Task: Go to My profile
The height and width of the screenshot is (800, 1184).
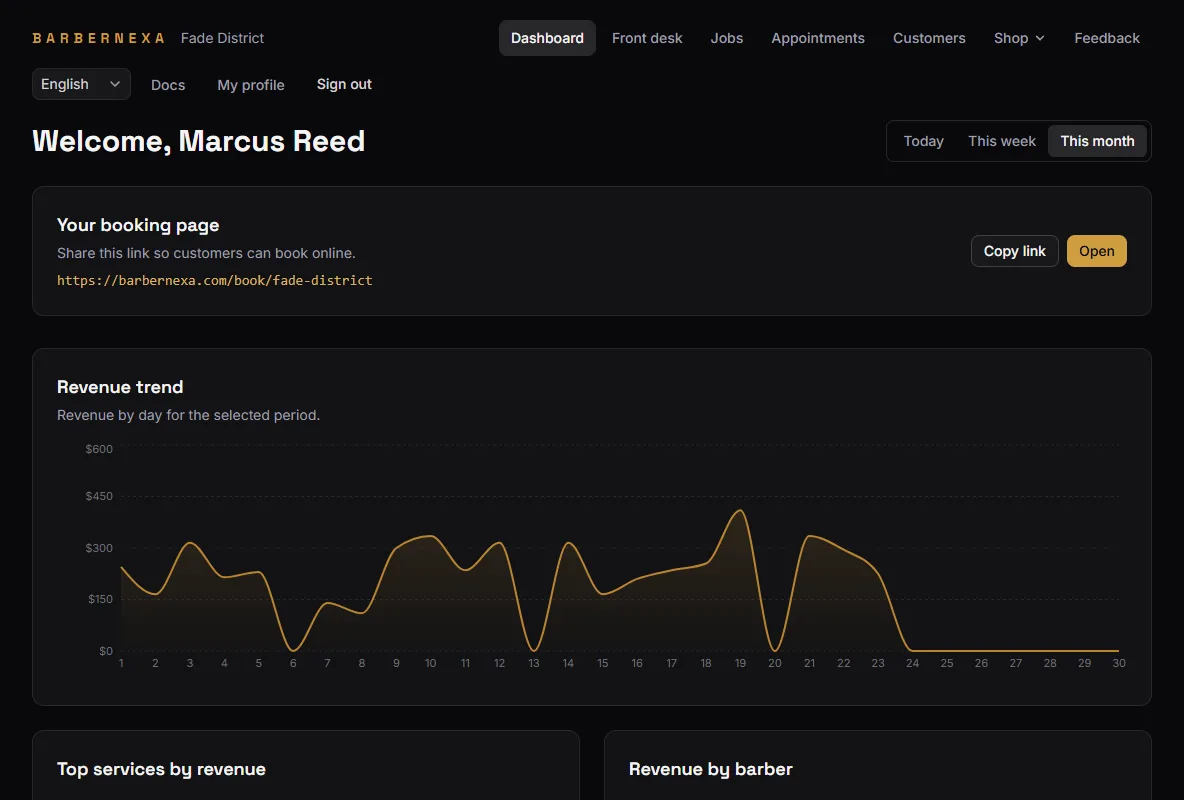Action: 251,85
